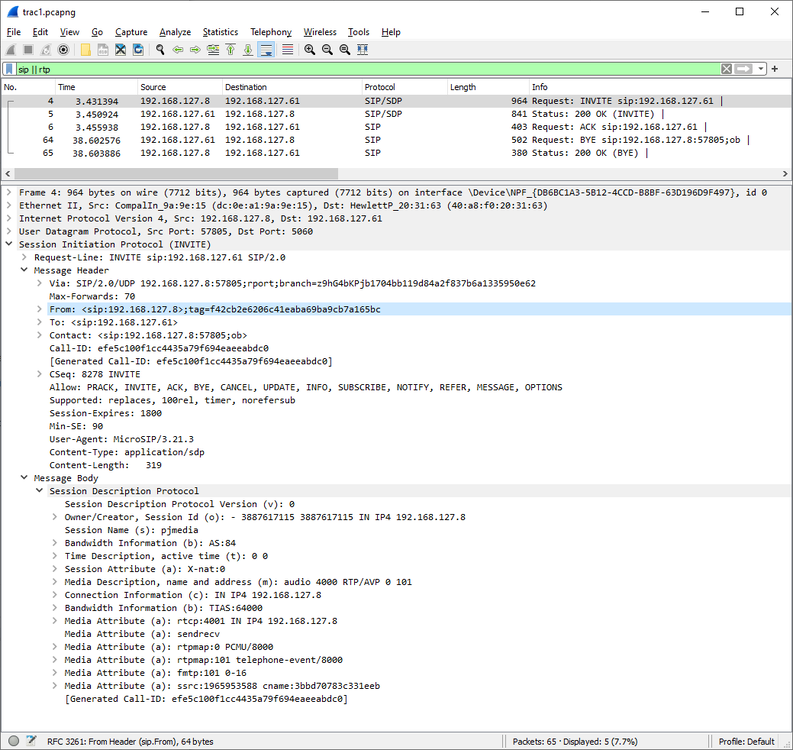The image size is (793, 750).
Task: Click the add filter button plus sign
Action: pos(774,69)
